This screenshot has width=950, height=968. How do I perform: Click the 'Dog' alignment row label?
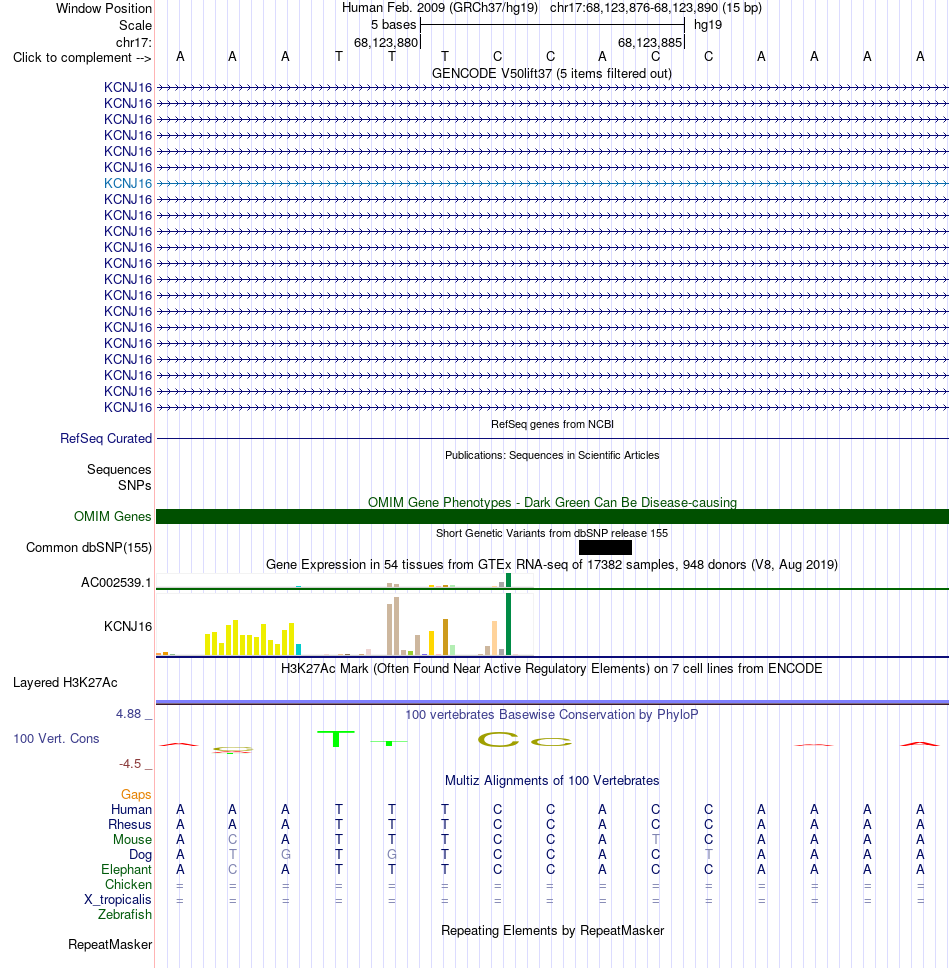click(x=140, y=854)
